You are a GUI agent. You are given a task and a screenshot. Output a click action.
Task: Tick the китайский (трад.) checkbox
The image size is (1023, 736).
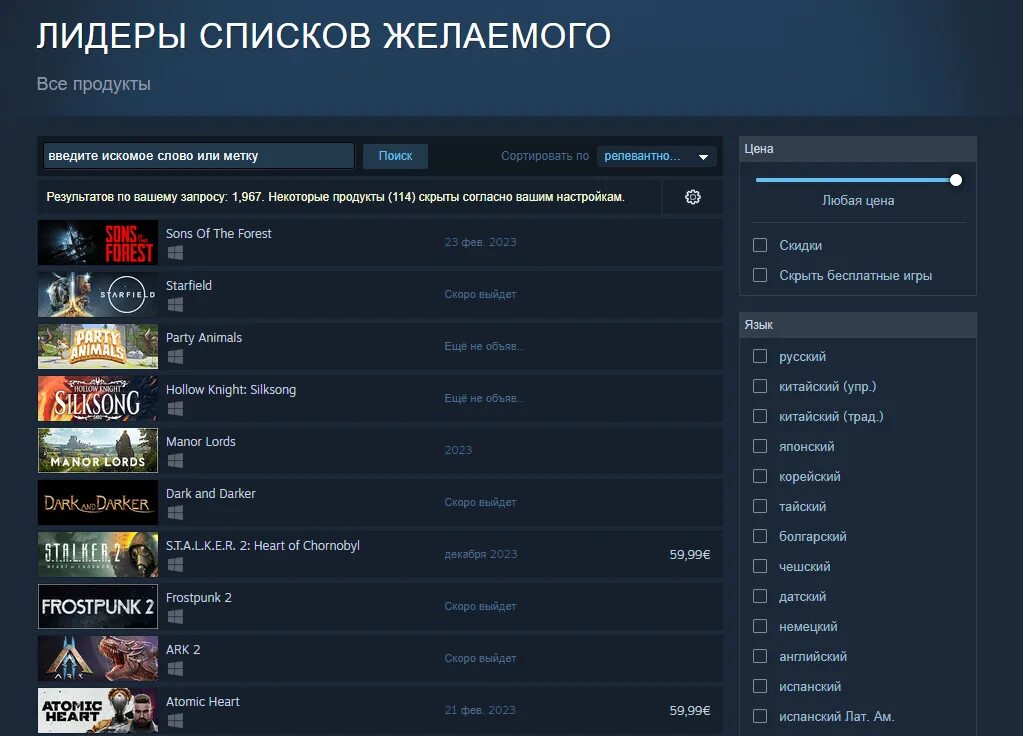pyautogui.click(x=760, y=416)
